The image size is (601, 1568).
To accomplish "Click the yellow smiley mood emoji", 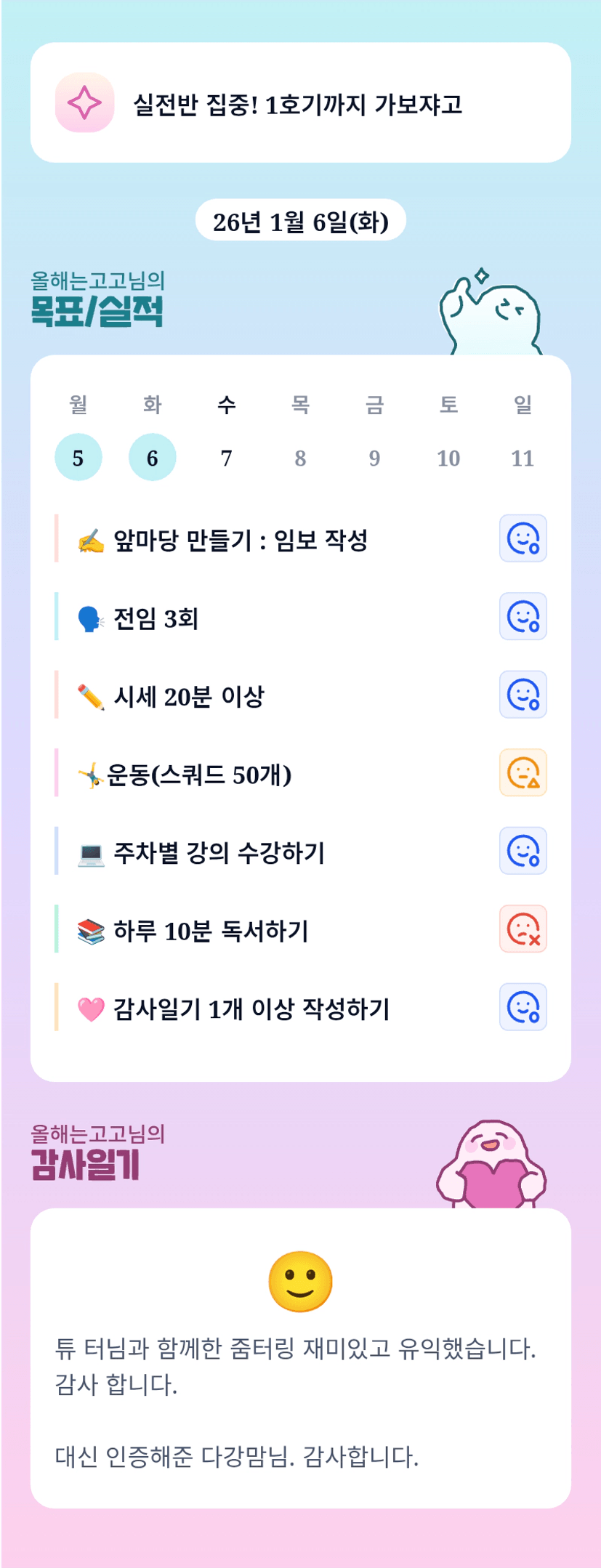I will pos(300,1282).
